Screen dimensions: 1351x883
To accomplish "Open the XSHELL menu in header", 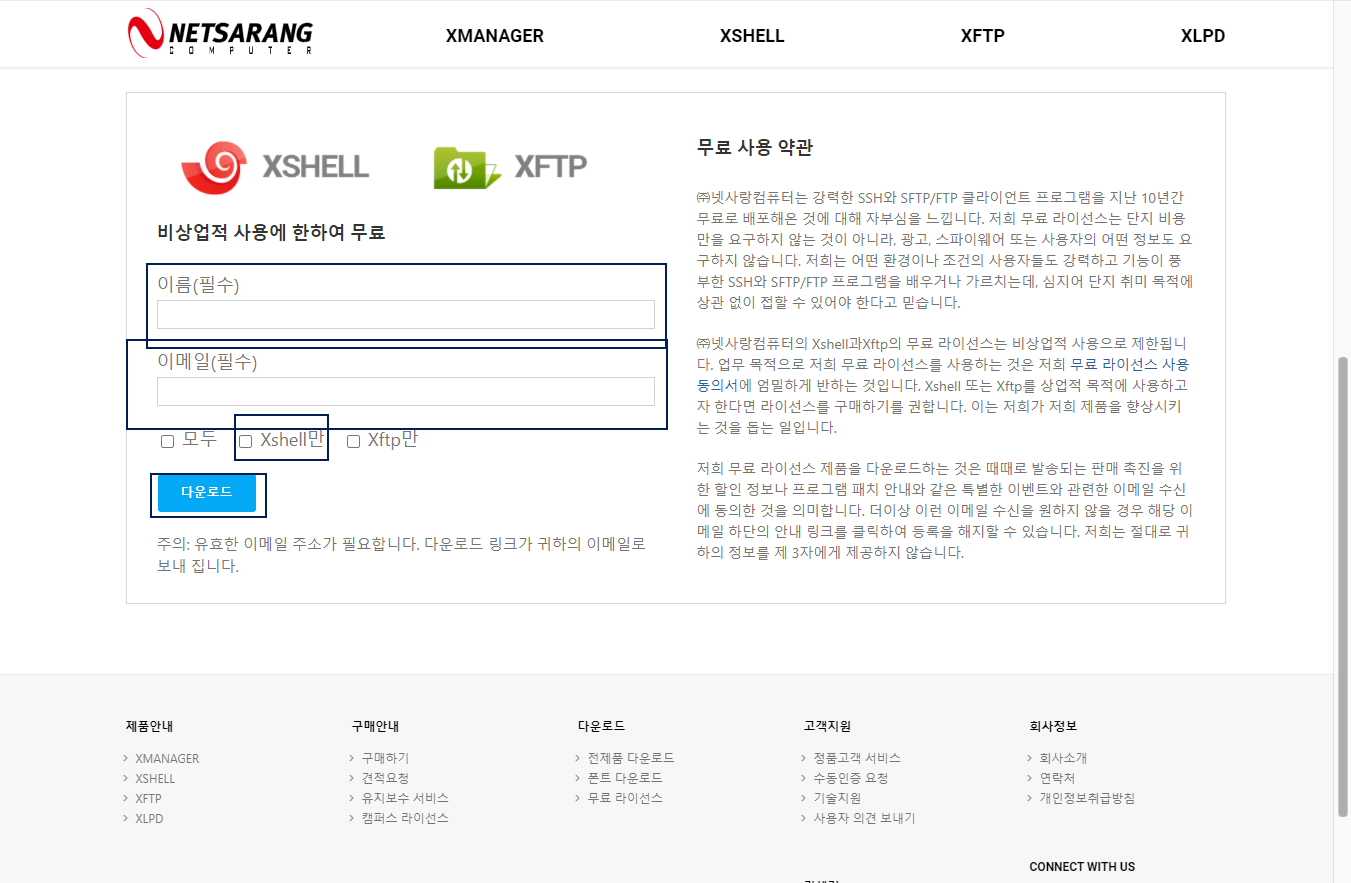I will (752, 36).
